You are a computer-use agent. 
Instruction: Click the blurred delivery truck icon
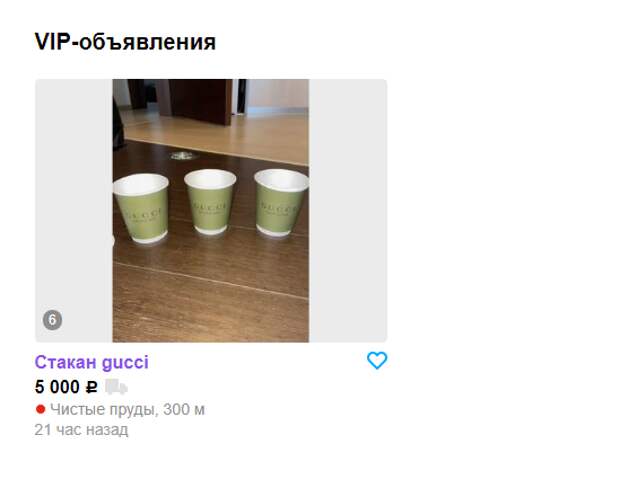(x=116, y=387)
